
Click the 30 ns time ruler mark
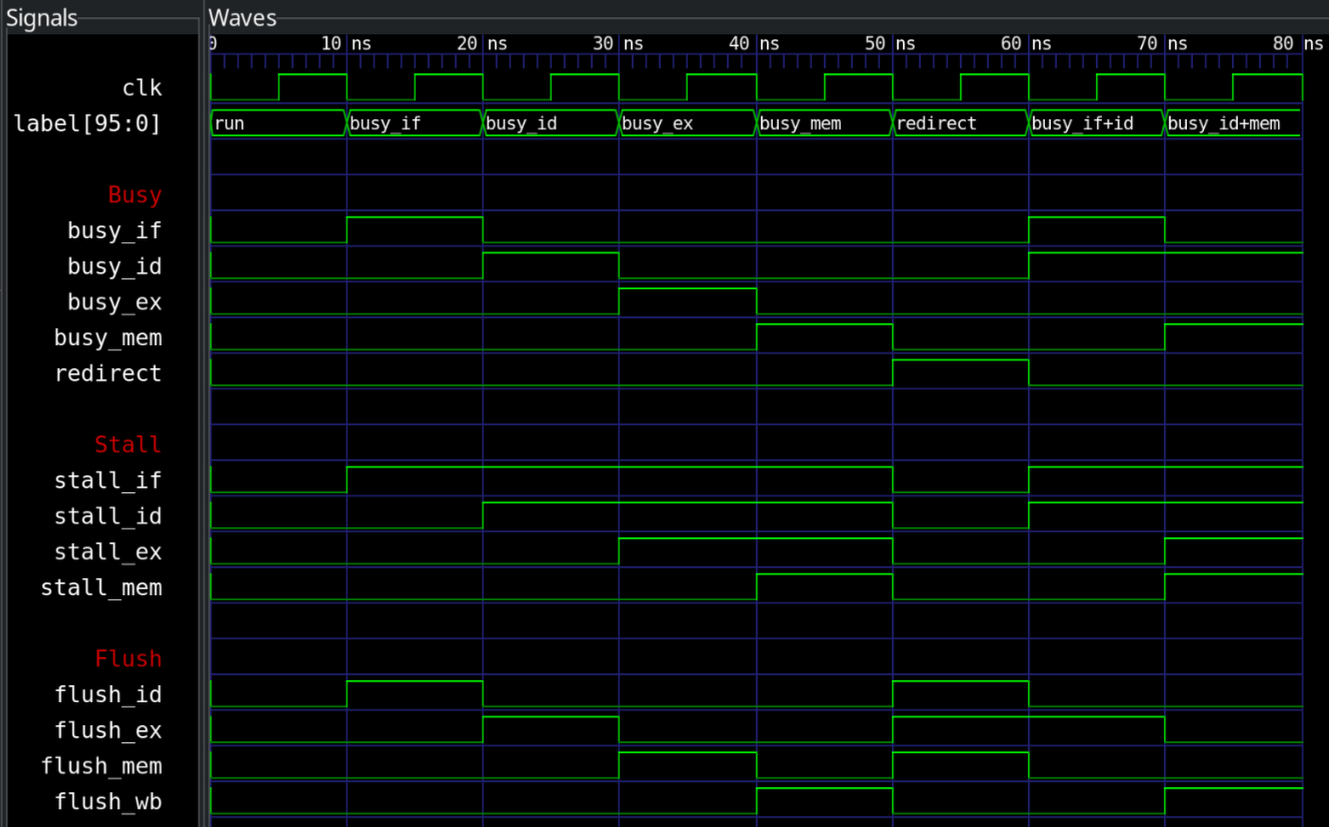(619, 44)
